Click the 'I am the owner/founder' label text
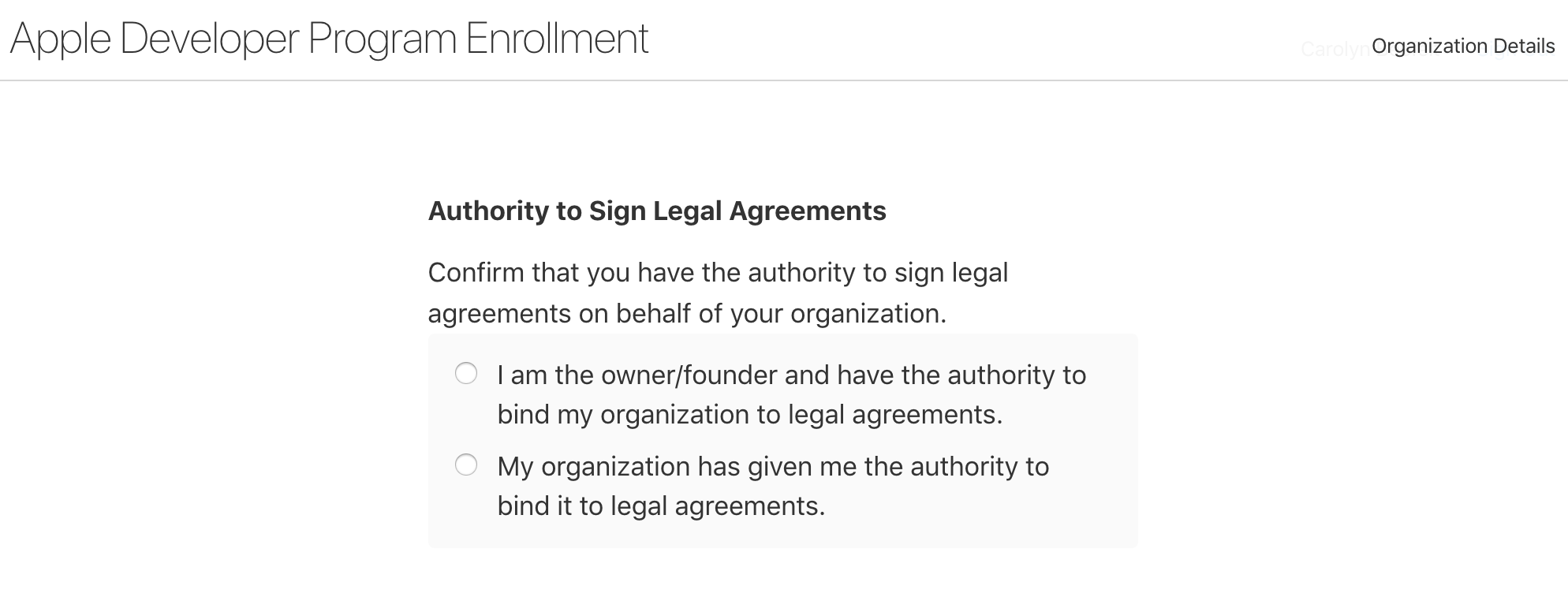This screenshot has width=1568, height=612. pos(791,375)
